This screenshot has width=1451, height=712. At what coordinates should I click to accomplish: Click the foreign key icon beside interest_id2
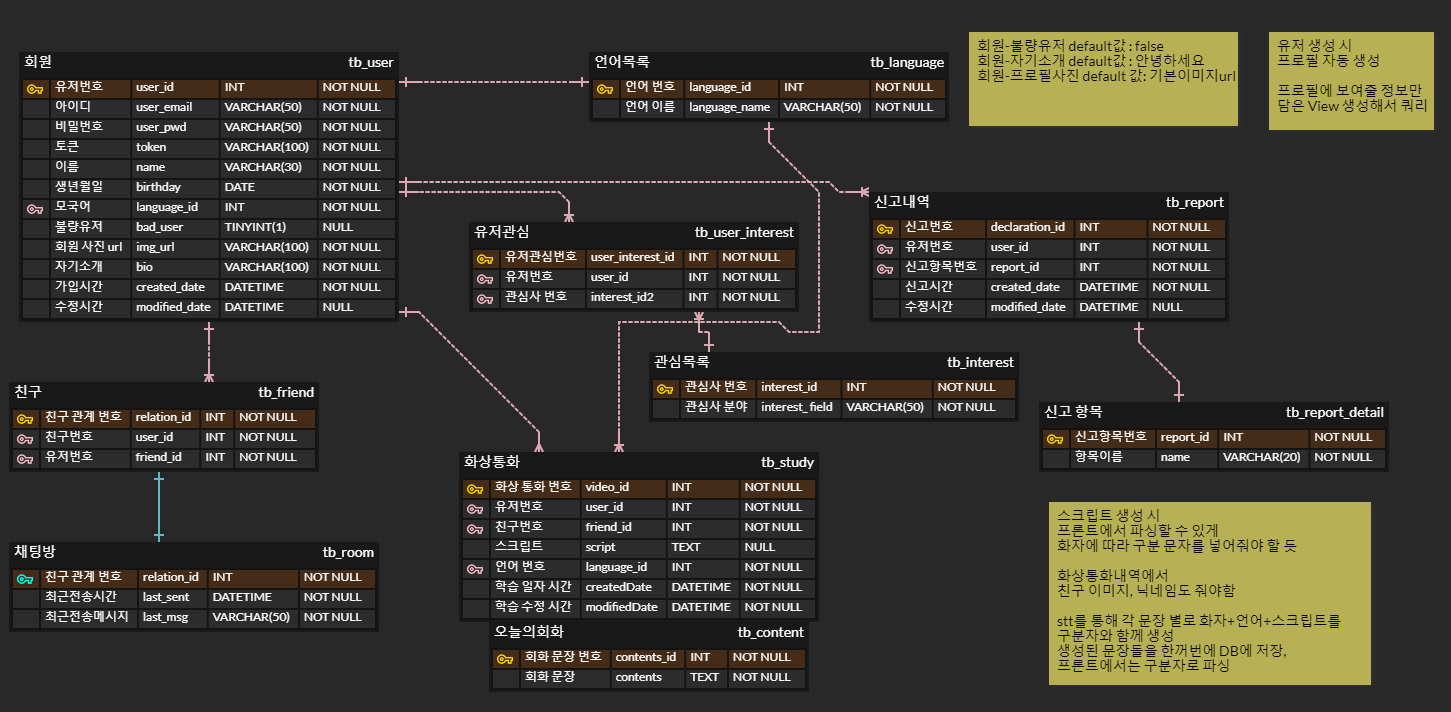485,298
